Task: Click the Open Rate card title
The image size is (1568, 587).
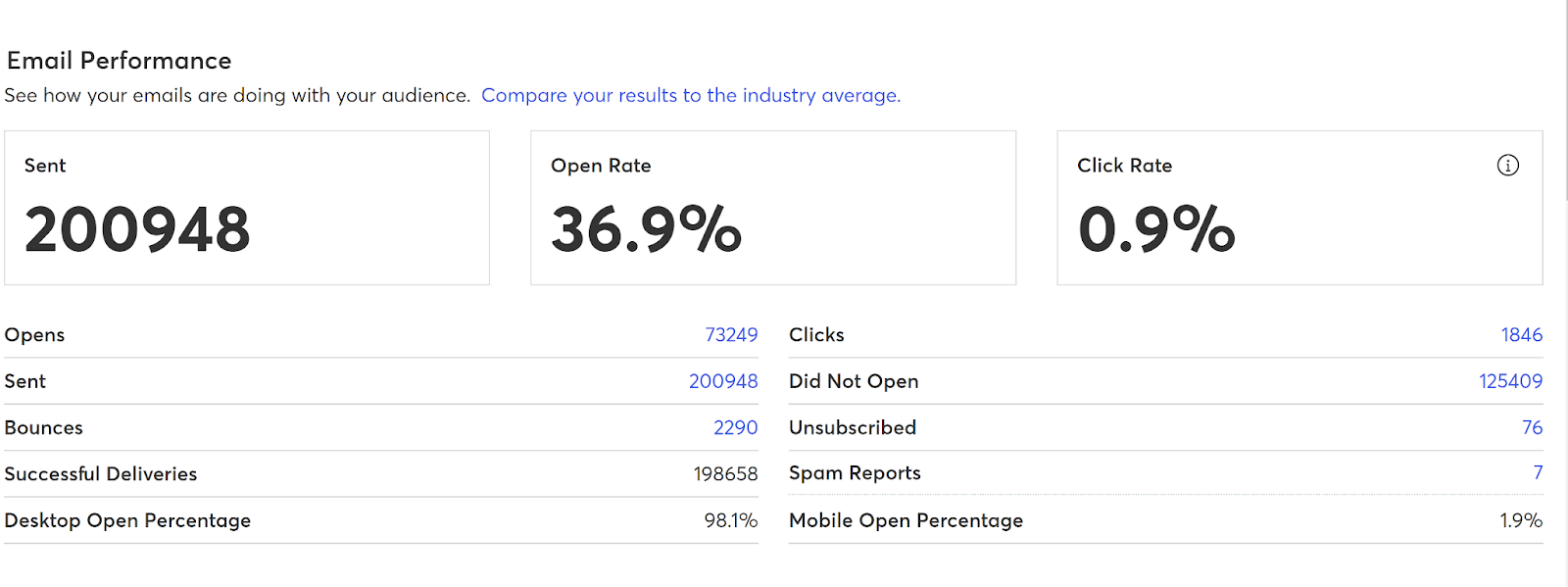Action: point(601,166)
